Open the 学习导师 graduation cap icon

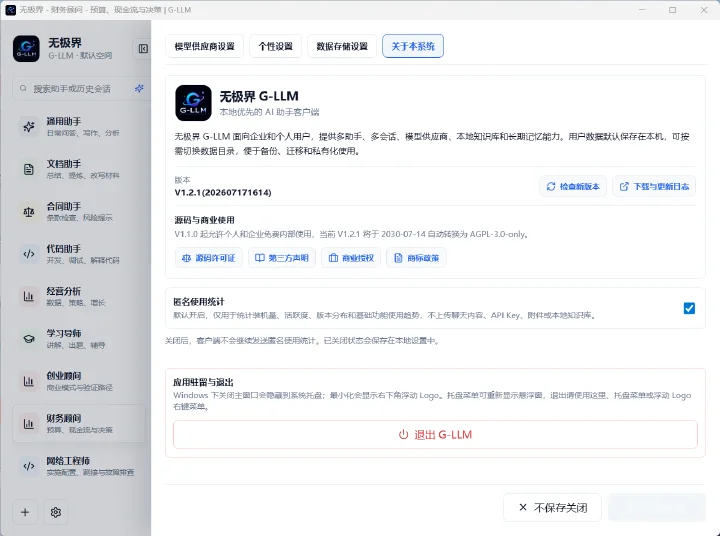[x=29, y=339]
